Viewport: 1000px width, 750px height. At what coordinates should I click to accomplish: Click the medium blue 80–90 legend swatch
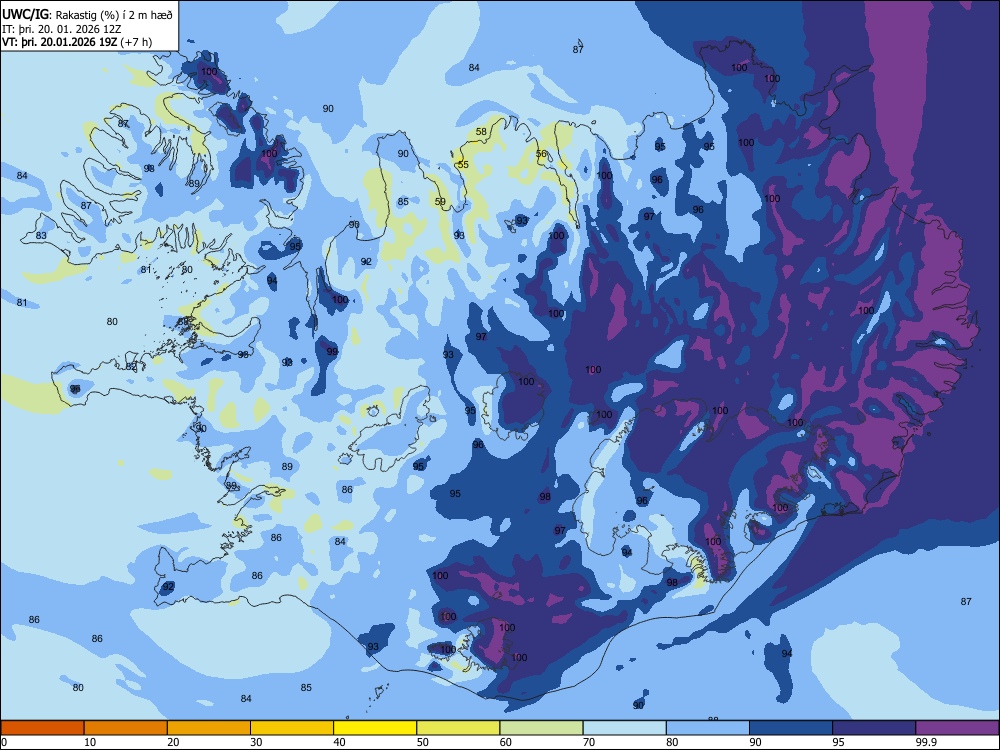(708, 728)
